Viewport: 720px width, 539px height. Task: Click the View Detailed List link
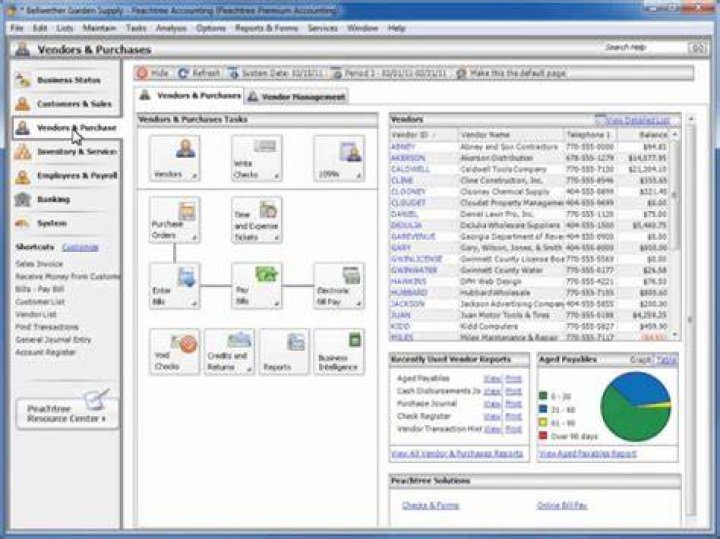coord(637,120)
